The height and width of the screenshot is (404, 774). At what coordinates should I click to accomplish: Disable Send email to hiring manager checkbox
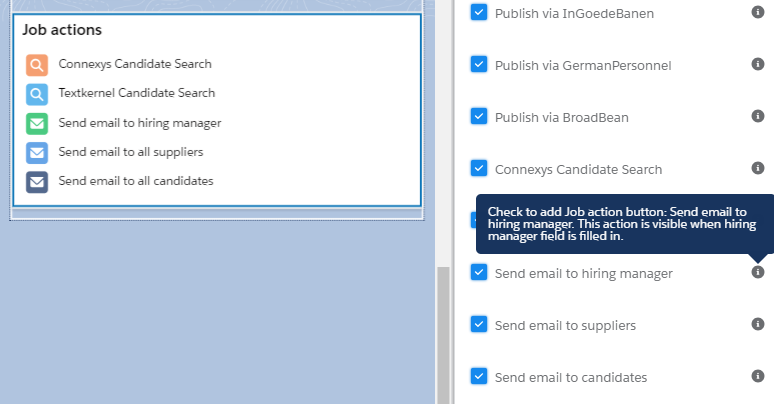click(479, 272)
